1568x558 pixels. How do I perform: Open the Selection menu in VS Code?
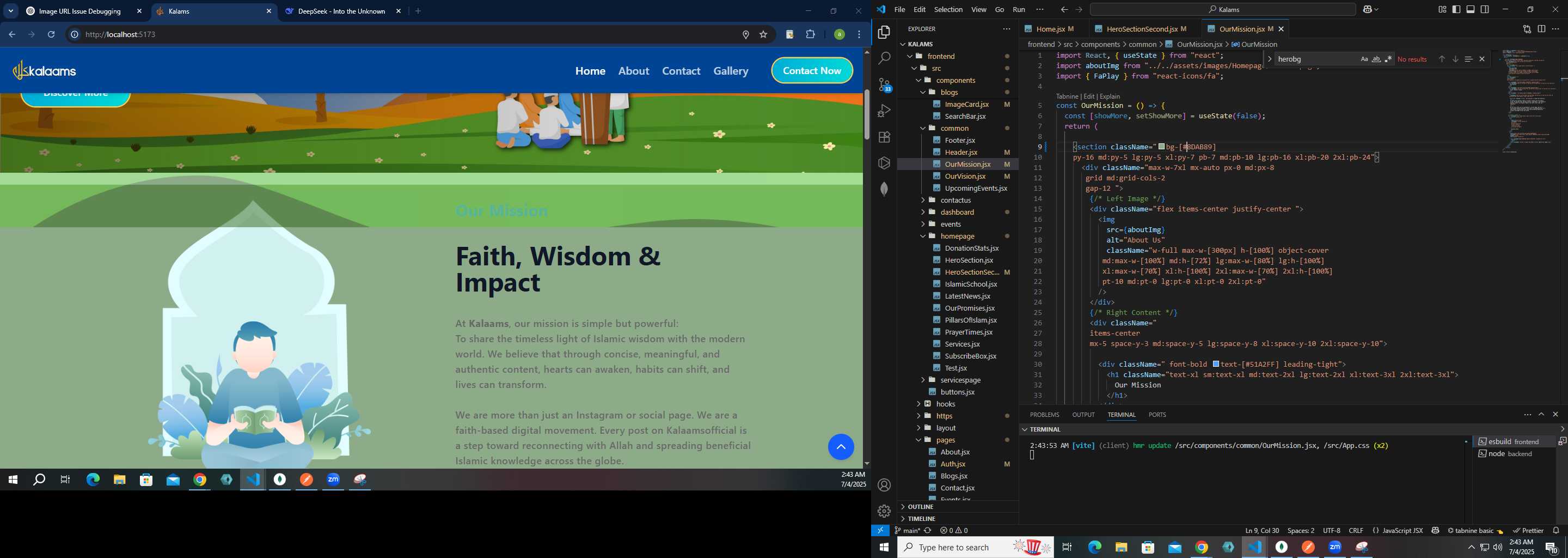(948, 10)
